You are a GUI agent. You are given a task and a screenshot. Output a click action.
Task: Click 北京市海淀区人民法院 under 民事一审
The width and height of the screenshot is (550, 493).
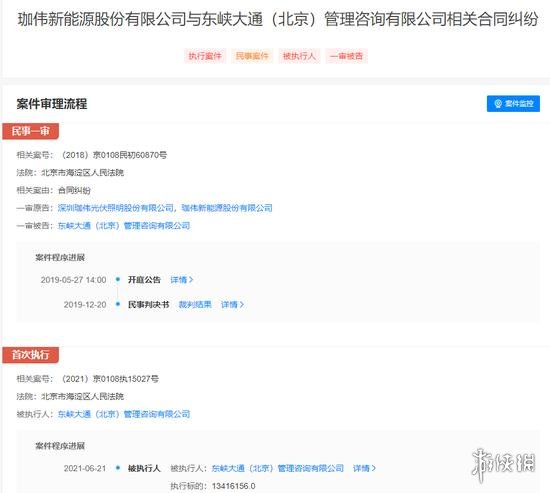click(82, 172)
